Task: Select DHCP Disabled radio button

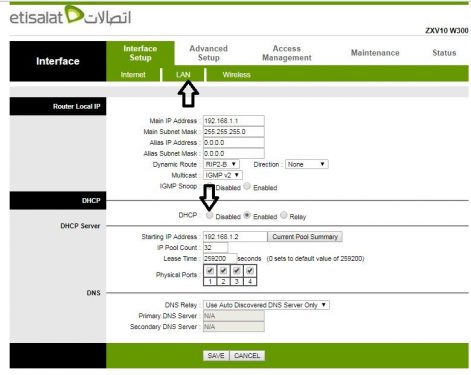Action: 209,216
